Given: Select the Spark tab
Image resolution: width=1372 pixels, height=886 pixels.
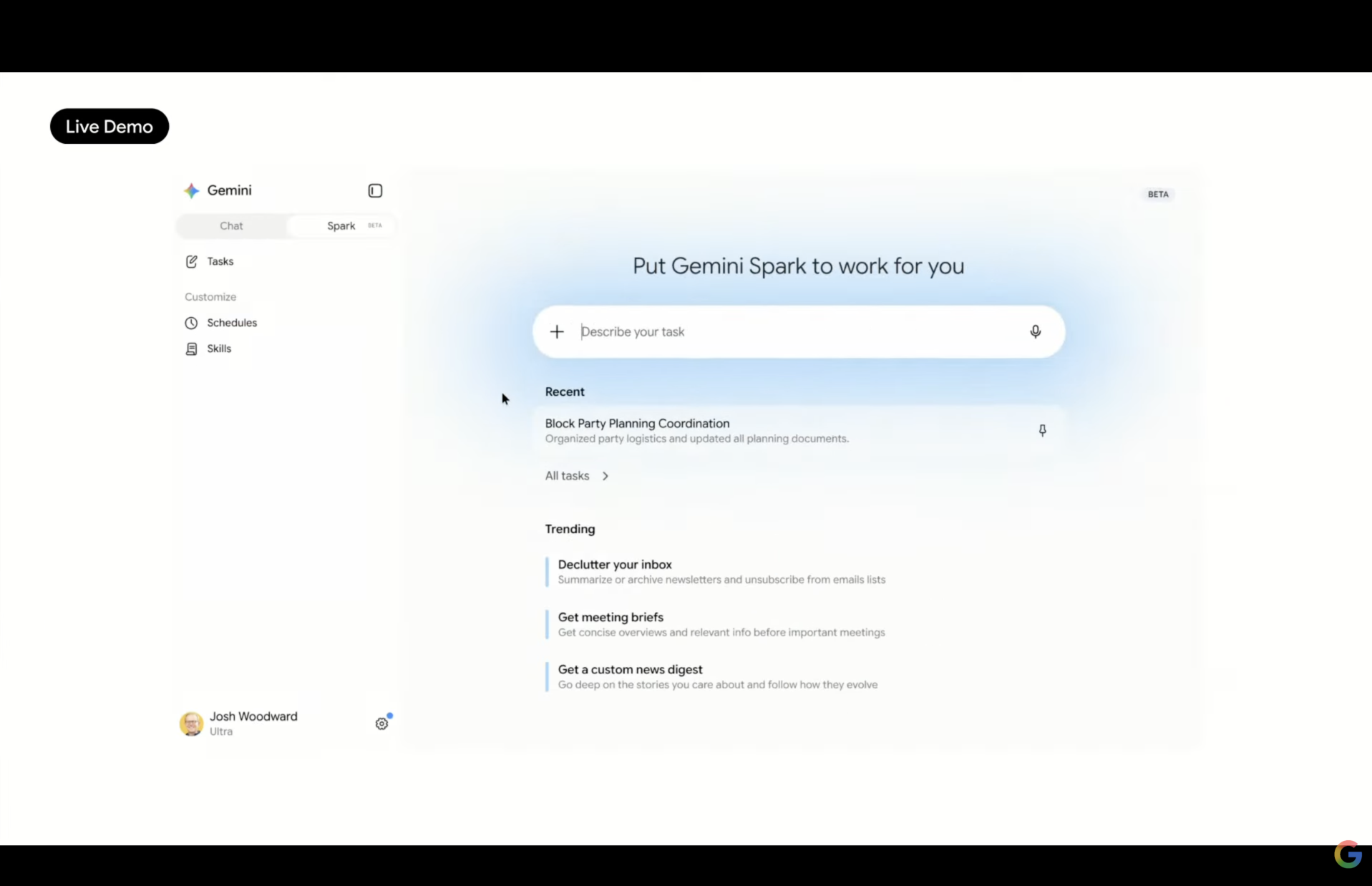Looking at the screenshot, I should [x=341, y=225].
